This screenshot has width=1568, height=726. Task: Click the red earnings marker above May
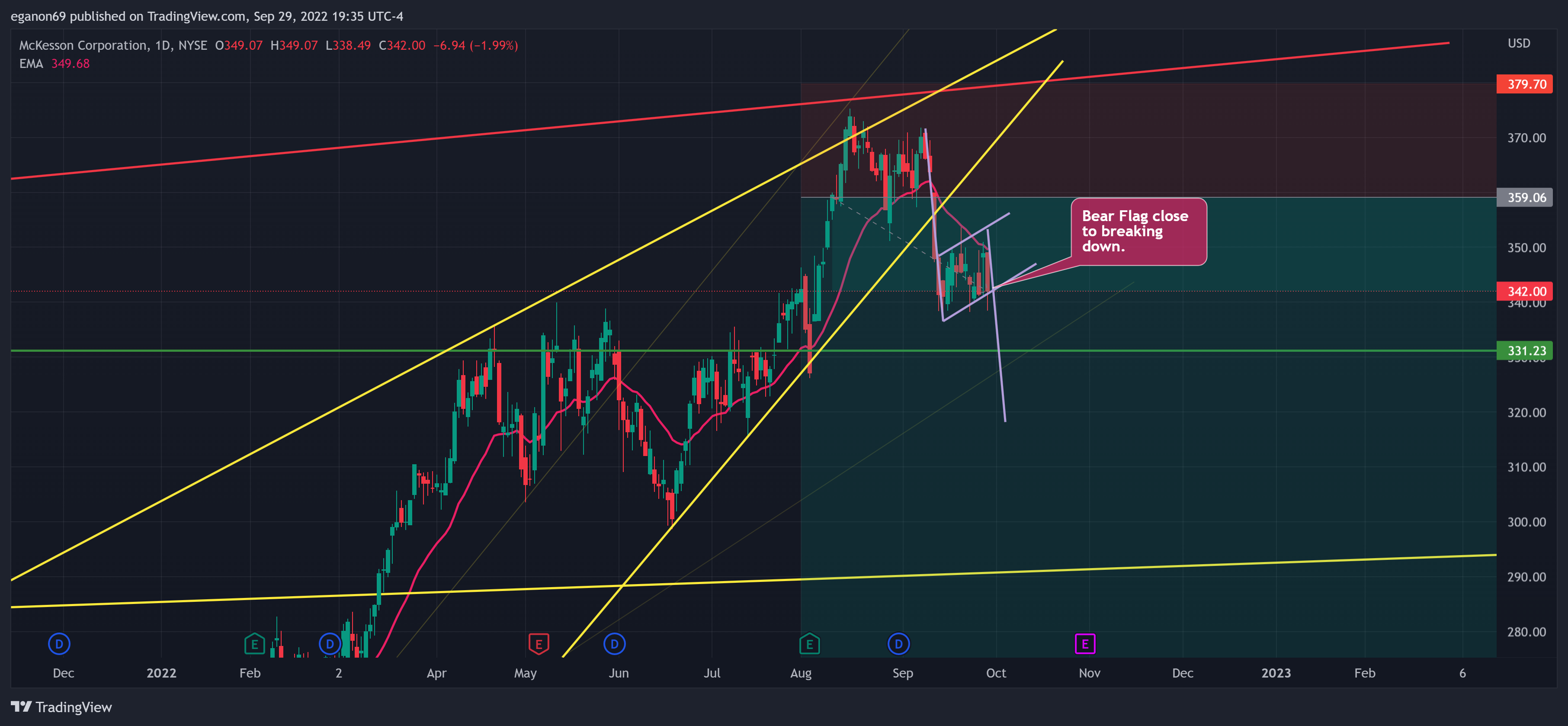click(x=539, y=644)
